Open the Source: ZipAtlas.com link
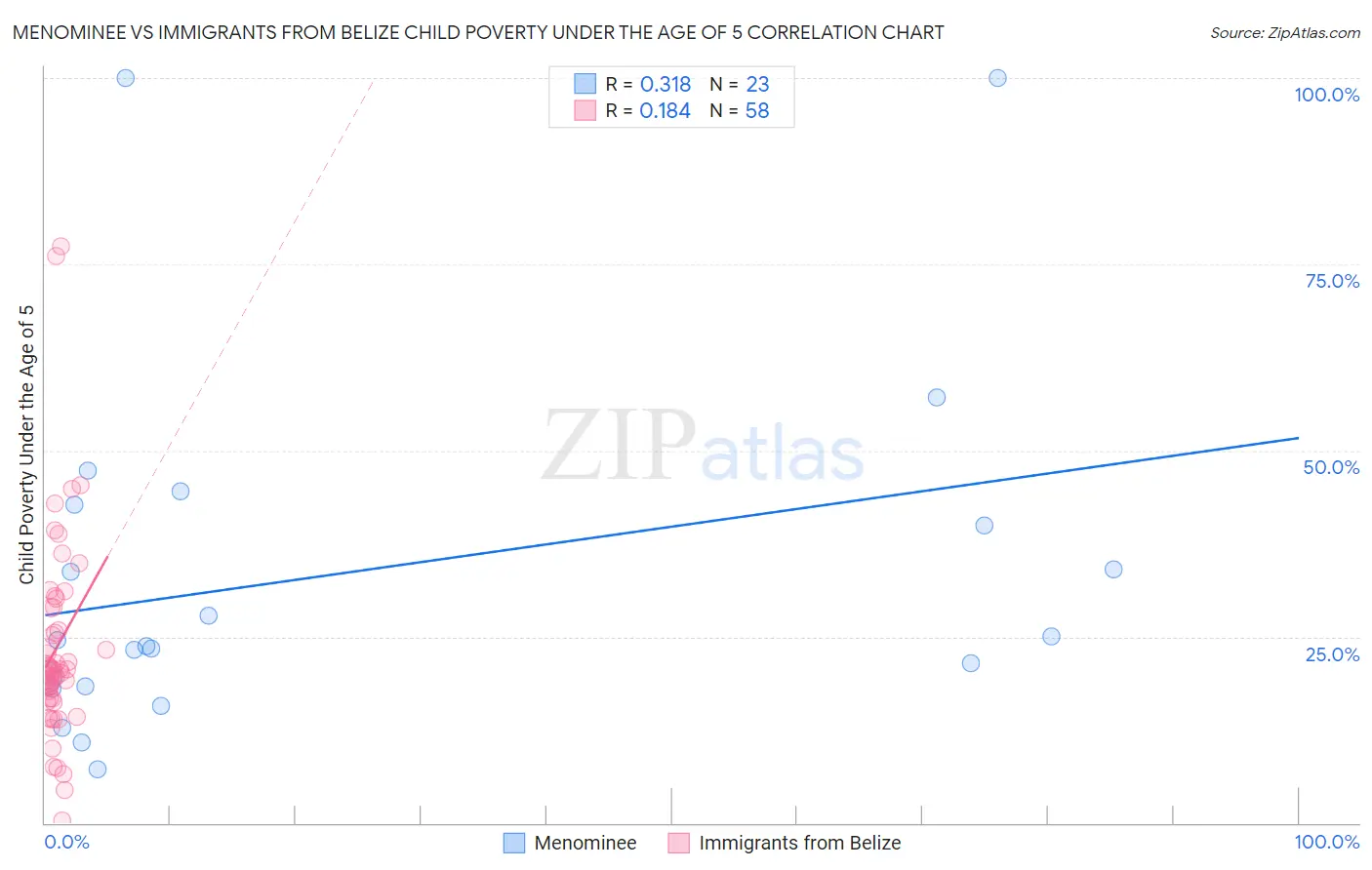This screenshot has height=870, width=1372. coord(1285,32)
